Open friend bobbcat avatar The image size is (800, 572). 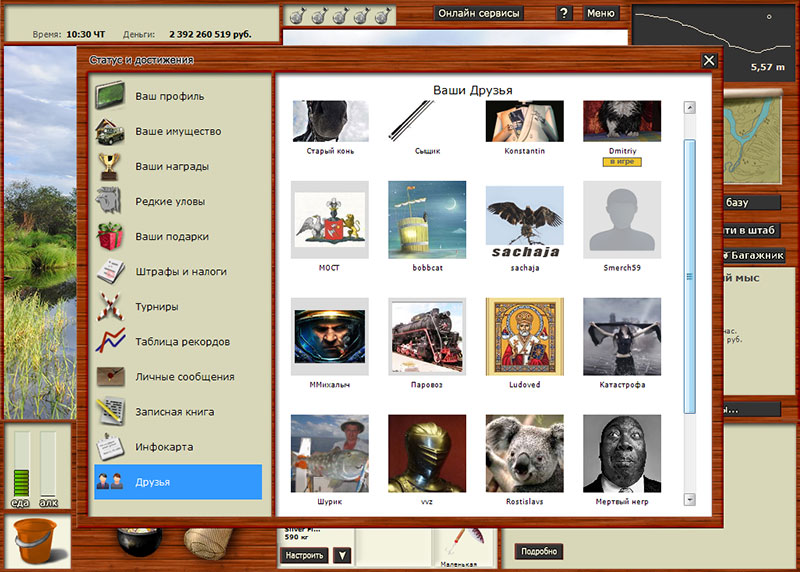pos(427,219)
